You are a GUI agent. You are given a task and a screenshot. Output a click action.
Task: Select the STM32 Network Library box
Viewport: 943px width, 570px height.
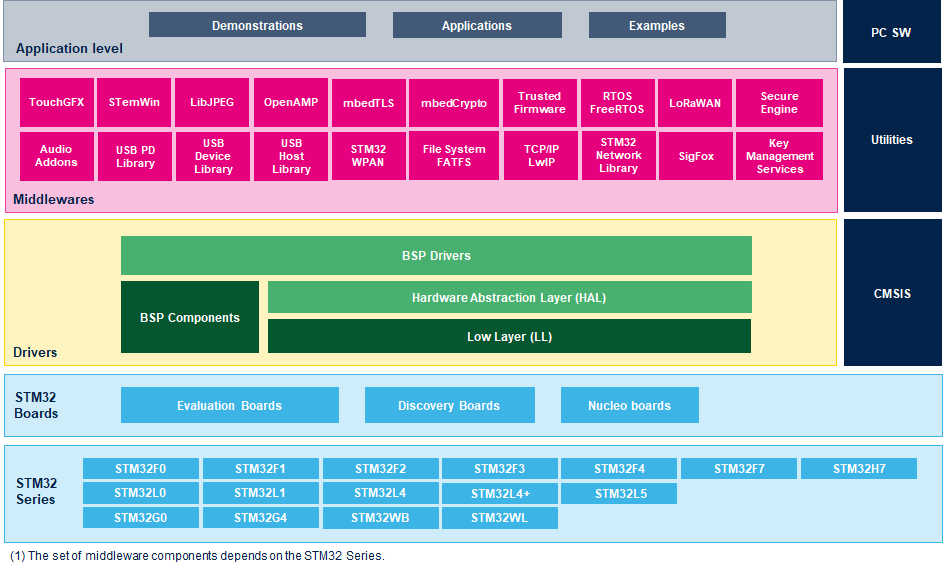tap(618, 156)
